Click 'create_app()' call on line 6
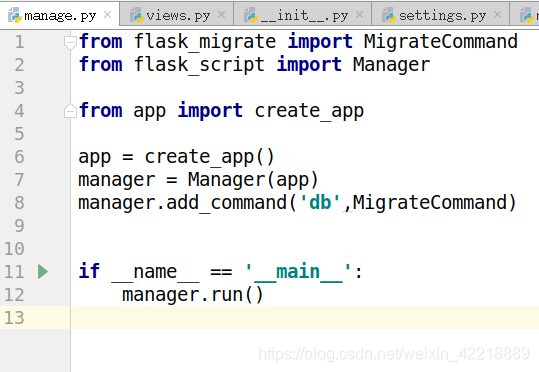Screen dimensions: 539x372 click(209, 157)
